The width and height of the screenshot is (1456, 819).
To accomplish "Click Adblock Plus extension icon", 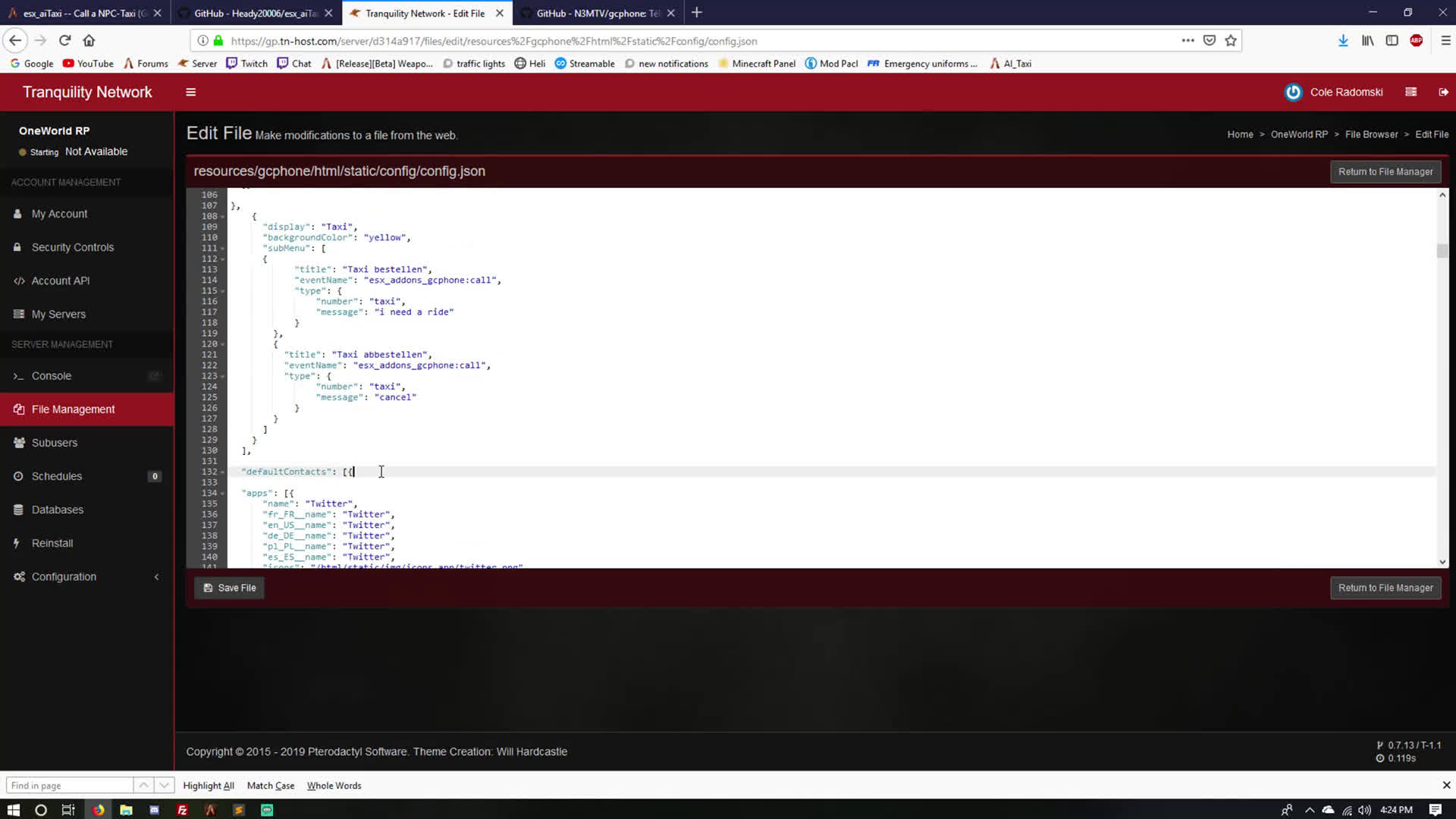I will coord(1416,40).
